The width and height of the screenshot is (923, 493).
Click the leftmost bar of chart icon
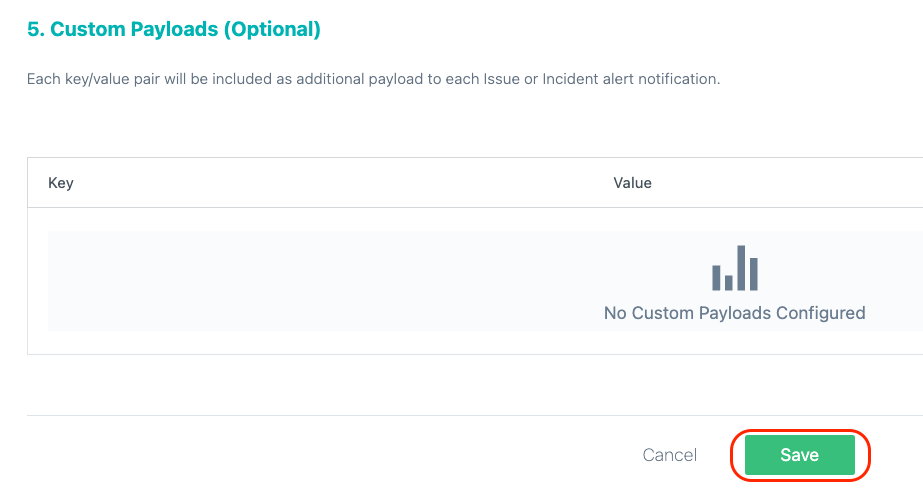(716, 278)
